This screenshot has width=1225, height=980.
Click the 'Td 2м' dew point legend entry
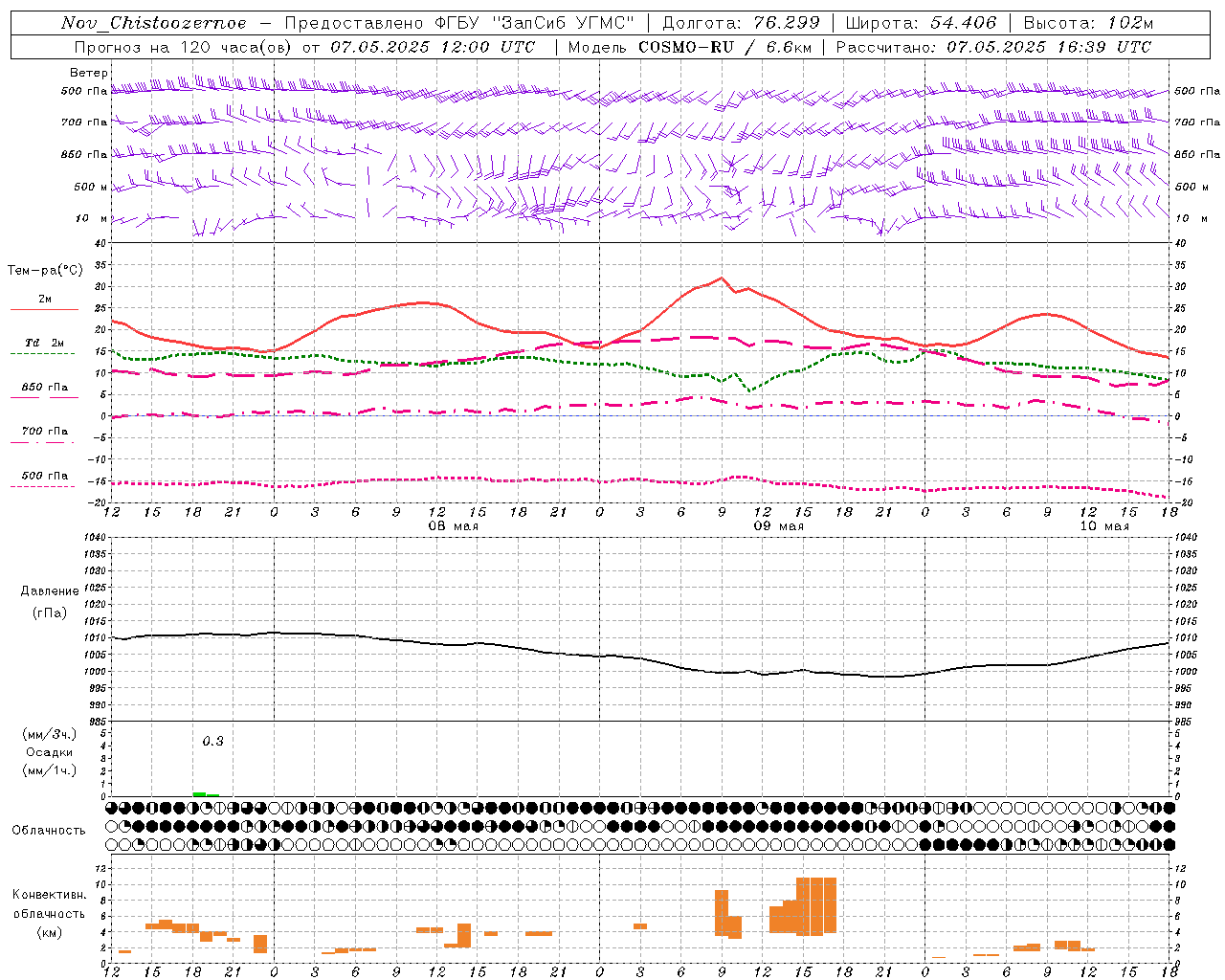click(x=45, y=343)
